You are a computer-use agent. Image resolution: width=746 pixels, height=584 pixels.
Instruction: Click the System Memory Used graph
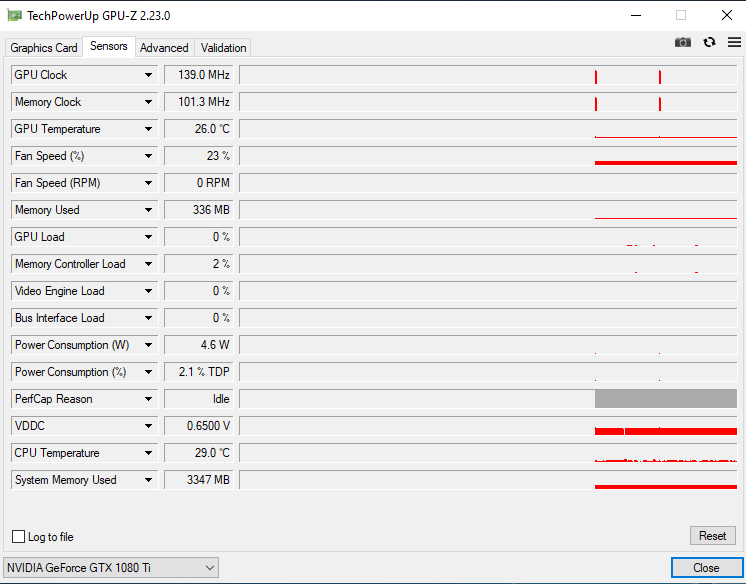coord(488,480)
